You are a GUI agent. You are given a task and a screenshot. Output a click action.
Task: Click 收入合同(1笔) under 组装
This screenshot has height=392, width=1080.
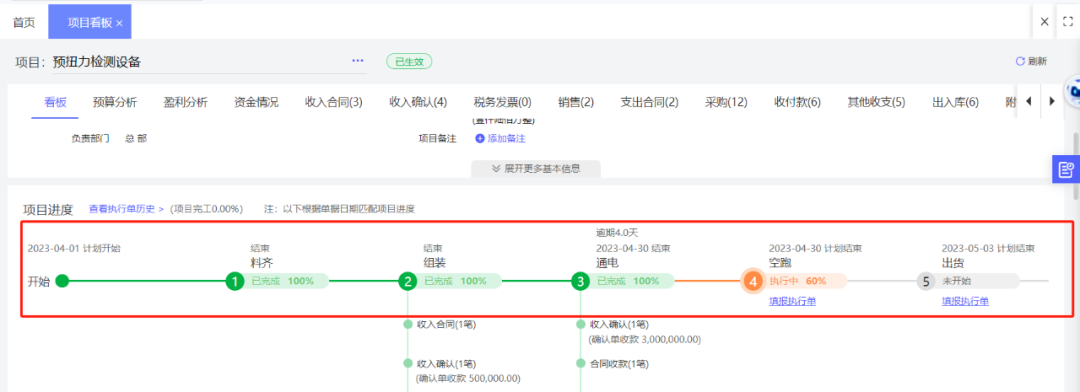pyautogui.click(x=446, y=324)
